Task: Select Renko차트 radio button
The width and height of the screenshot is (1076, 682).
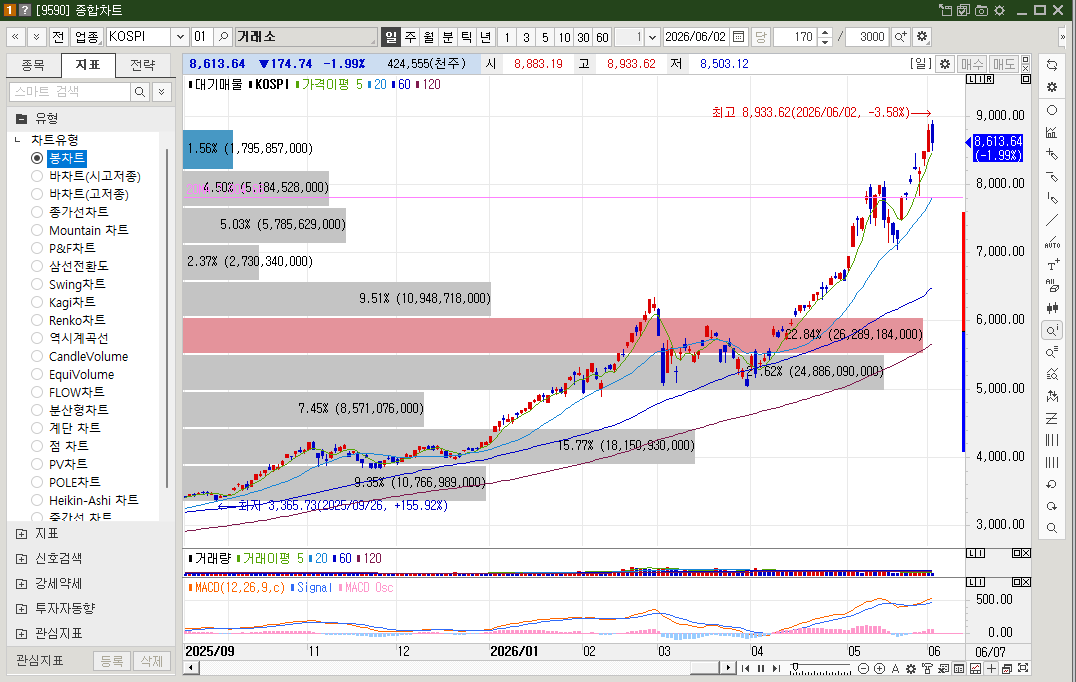Action: pyautogui.click(x=37, y=320)
